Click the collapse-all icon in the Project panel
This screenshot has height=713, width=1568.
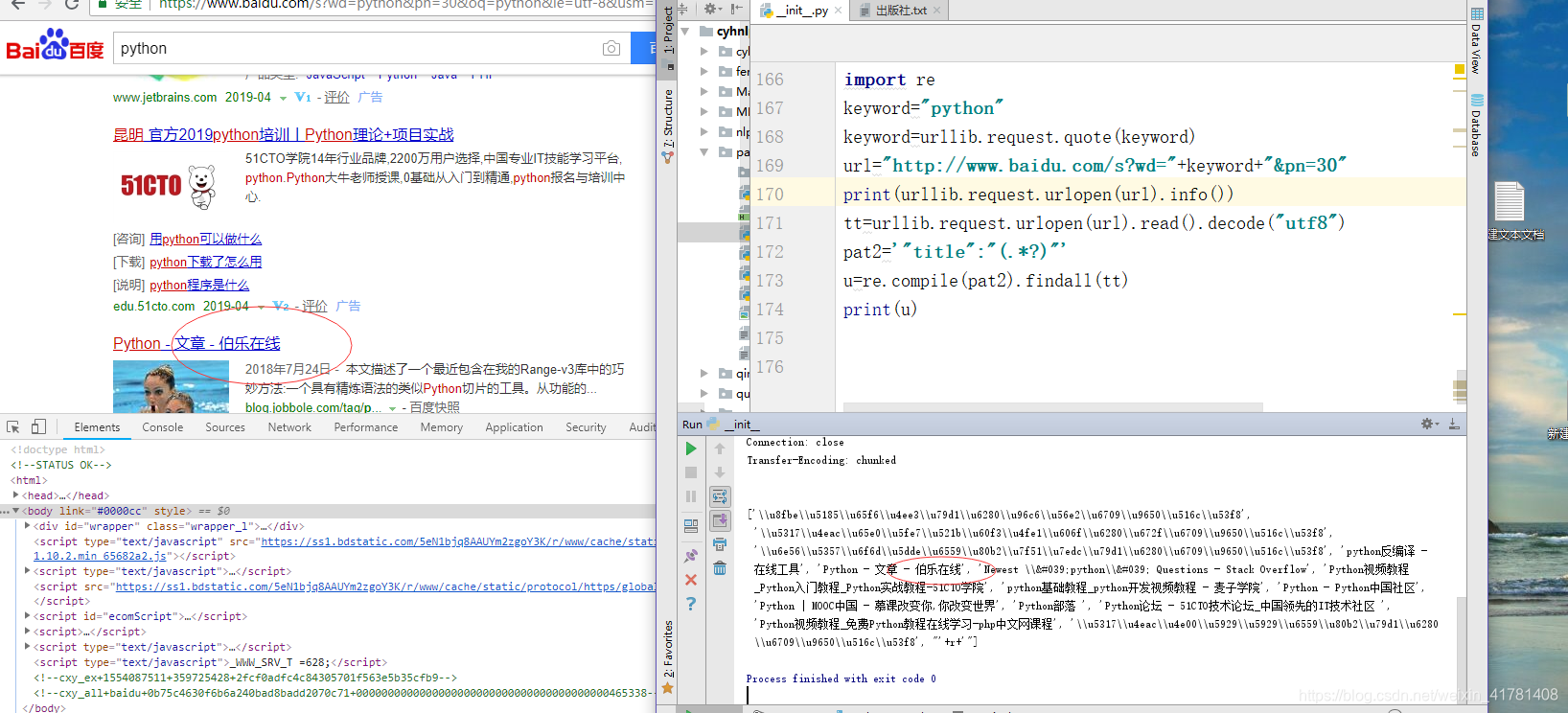(x=683, y=9)
